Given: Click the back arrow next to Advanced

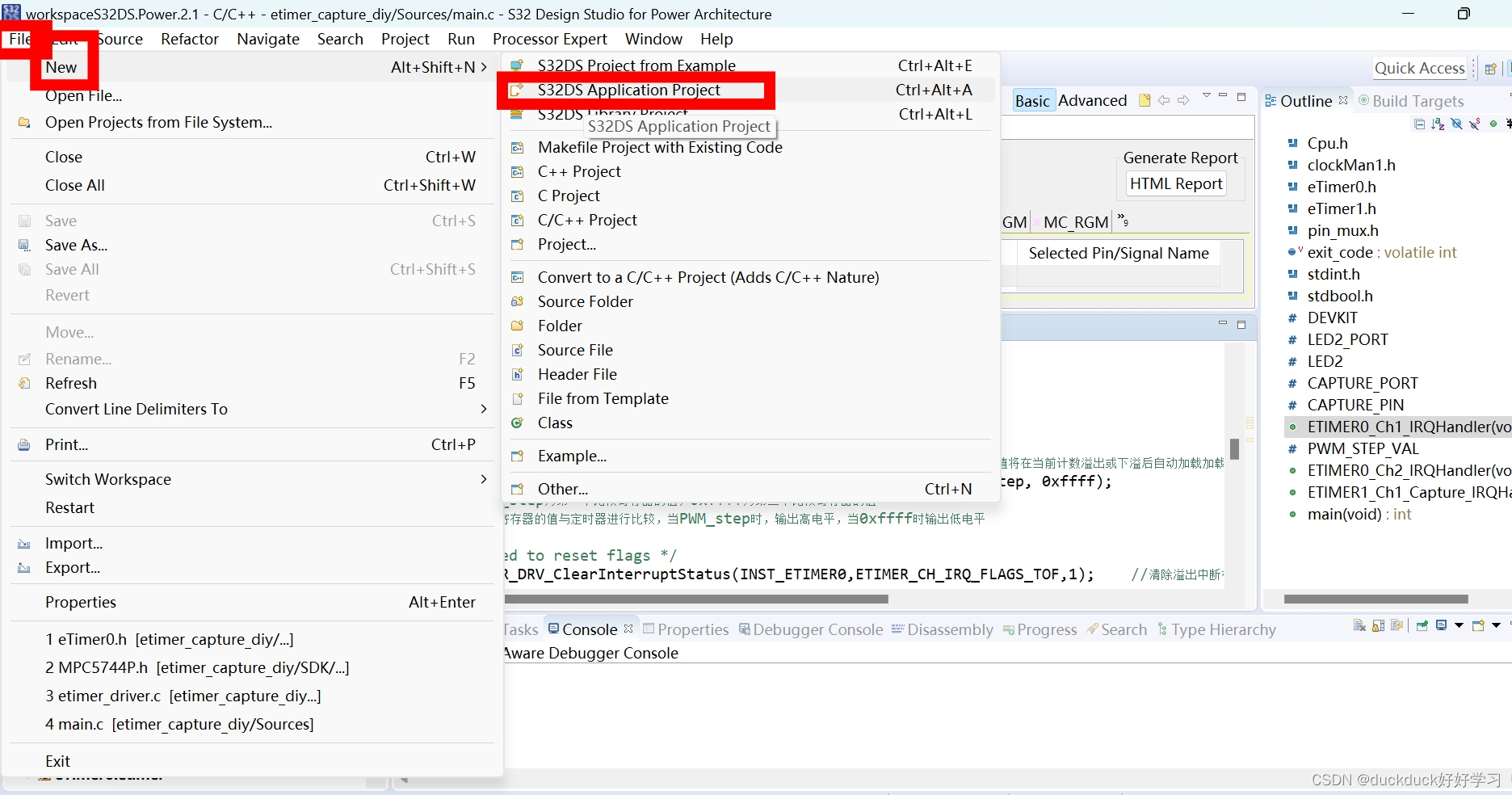Looking at the screenshot, I should tap(1164, 100).
